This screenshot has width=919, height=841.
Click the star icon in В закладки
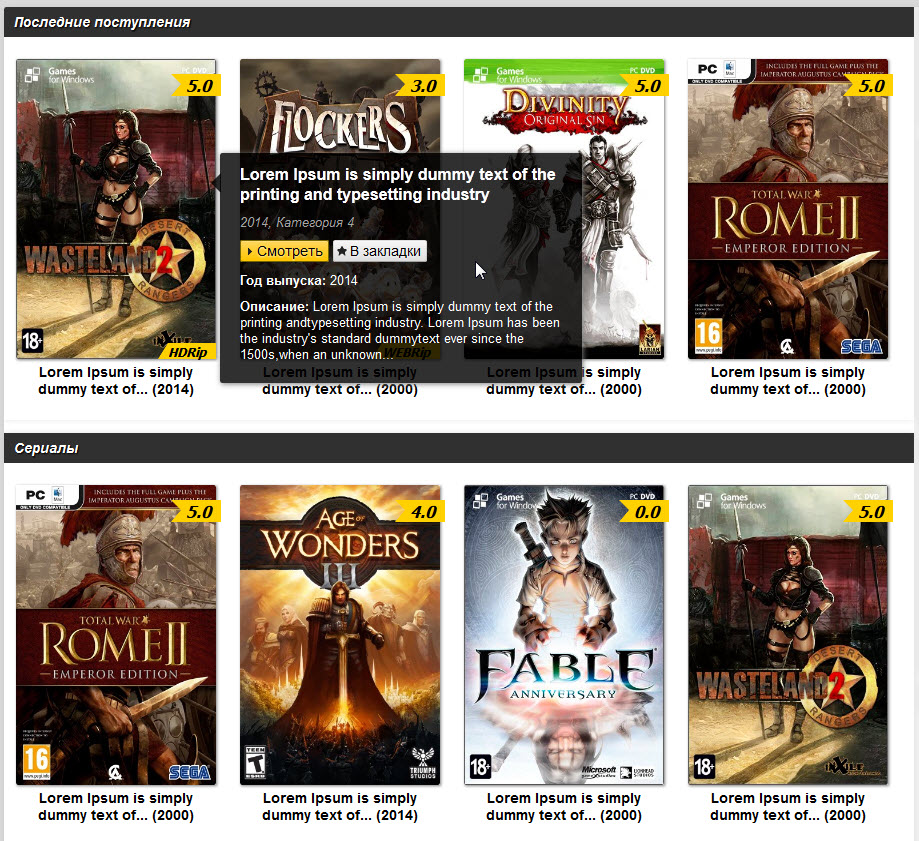[x=342, y=251]
